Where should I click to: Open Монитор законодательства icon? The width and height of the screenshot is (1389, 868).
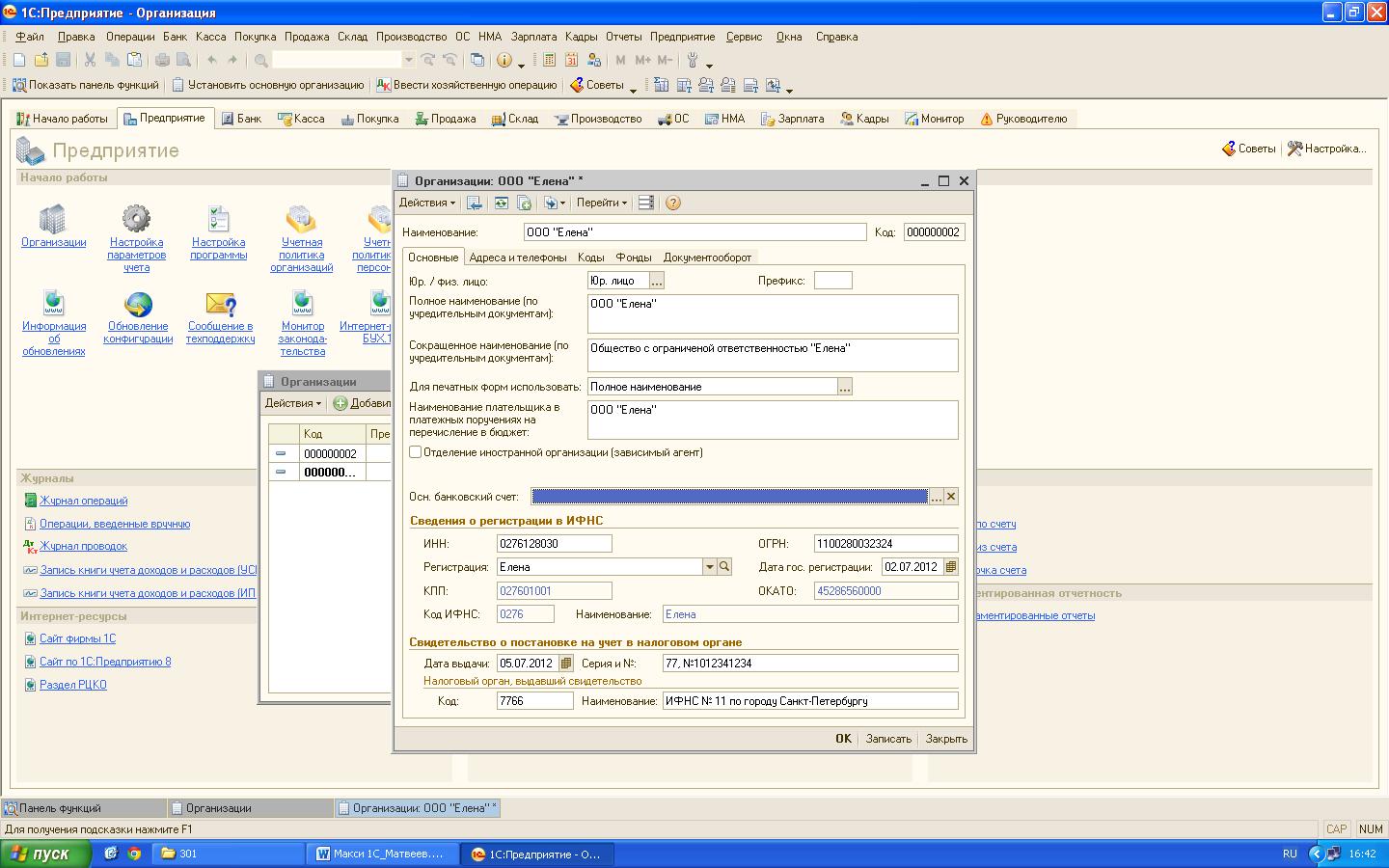coord(303,304)
